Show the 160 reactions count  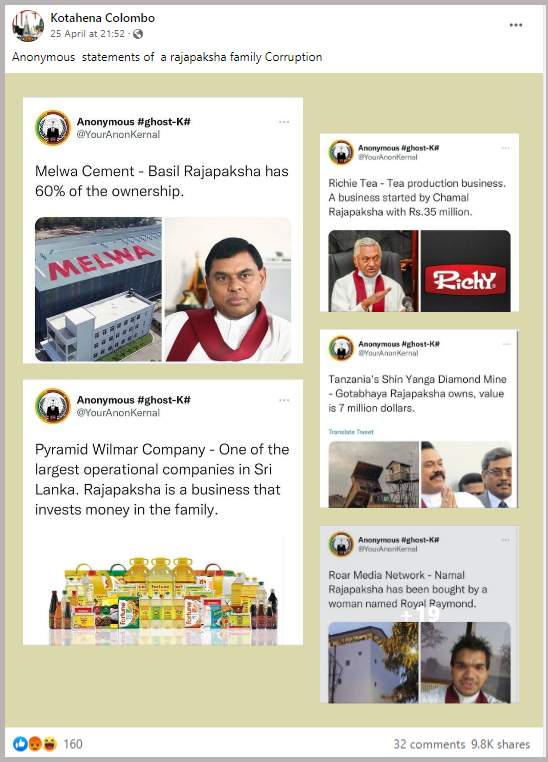[73, 744]
